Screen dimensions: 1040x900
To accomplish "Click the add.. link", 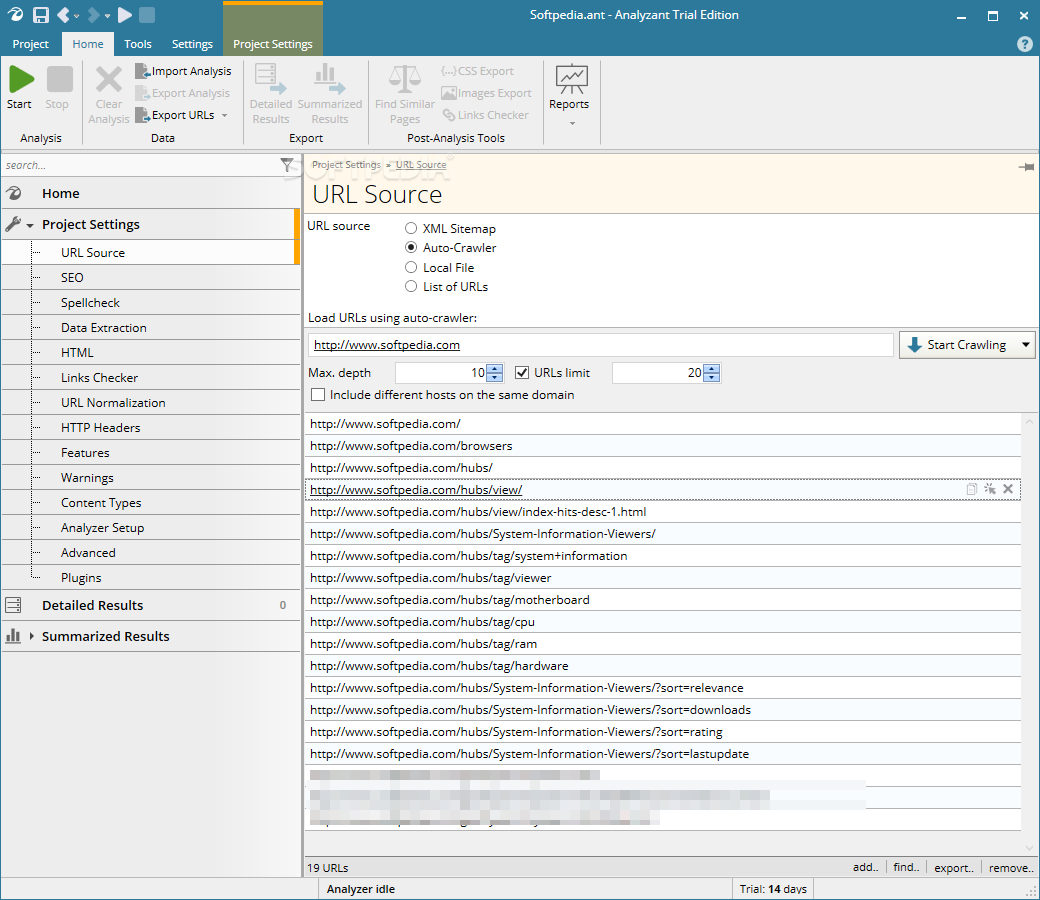I will pos(865,867).
